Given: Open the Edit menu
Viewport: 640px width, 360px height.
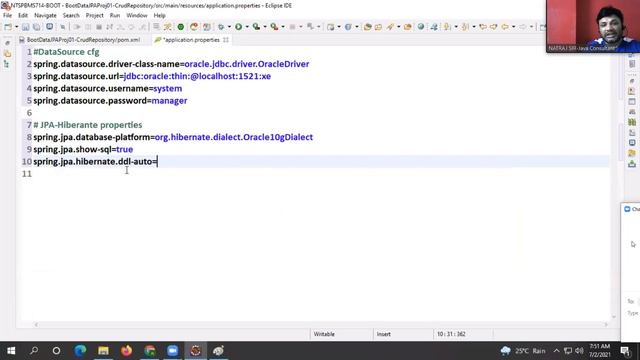Looking at the screenshot, I should click(x=23, y=16).
